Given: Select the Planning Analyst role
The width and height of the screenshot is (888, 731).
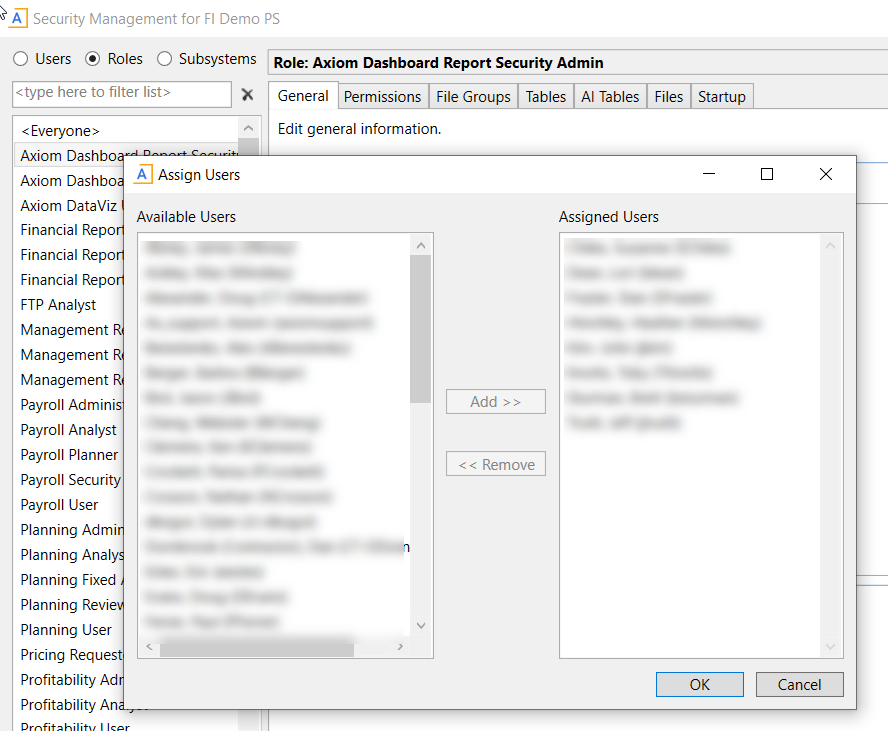Looking at the screenshot, I should tap(69, 554).
